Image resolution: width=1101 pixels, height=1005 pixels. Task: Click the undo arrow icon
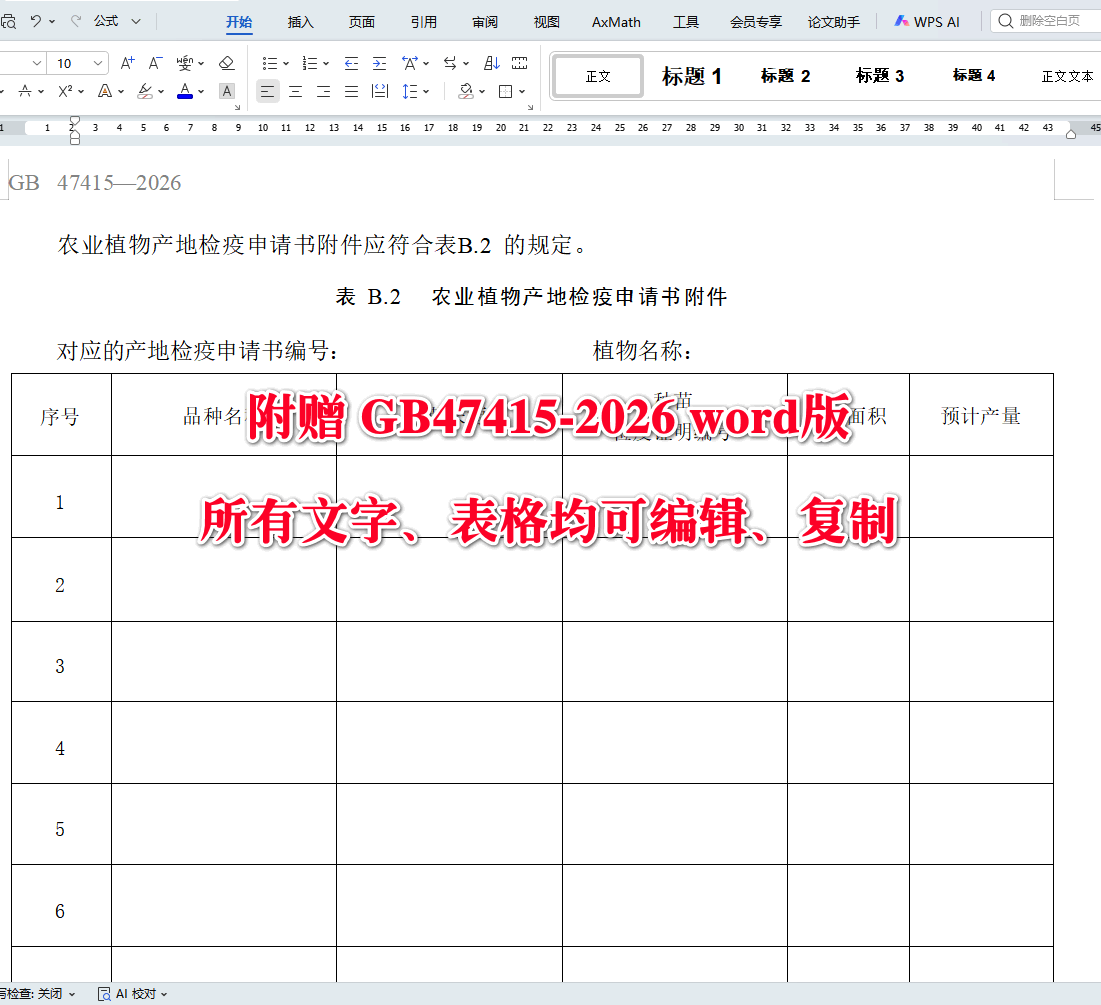35,21
